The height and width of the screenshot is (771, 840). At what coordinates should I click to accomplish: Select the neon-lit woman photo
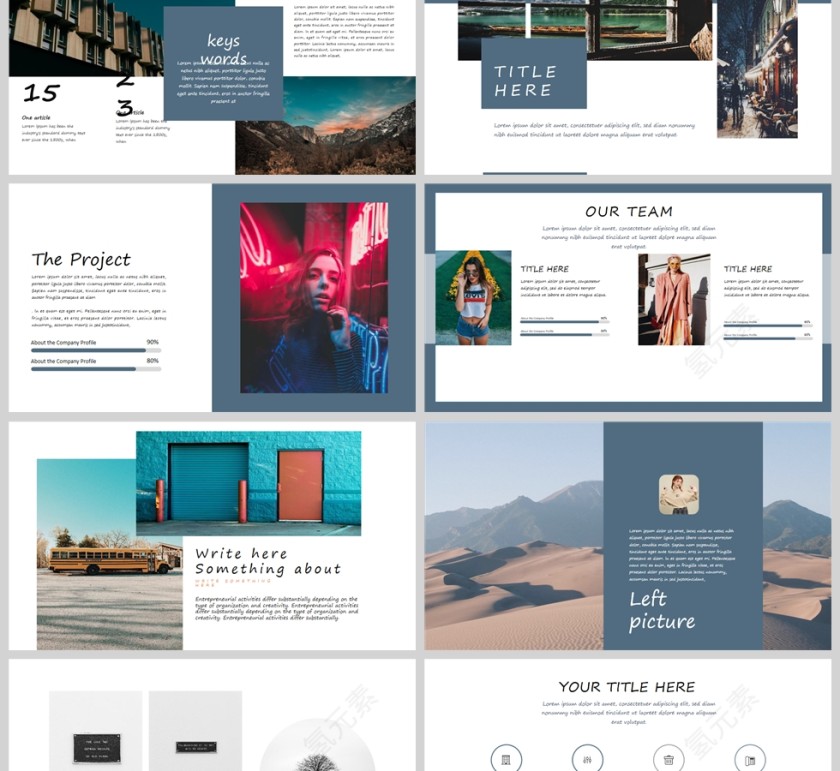click(x=314, y=297)
